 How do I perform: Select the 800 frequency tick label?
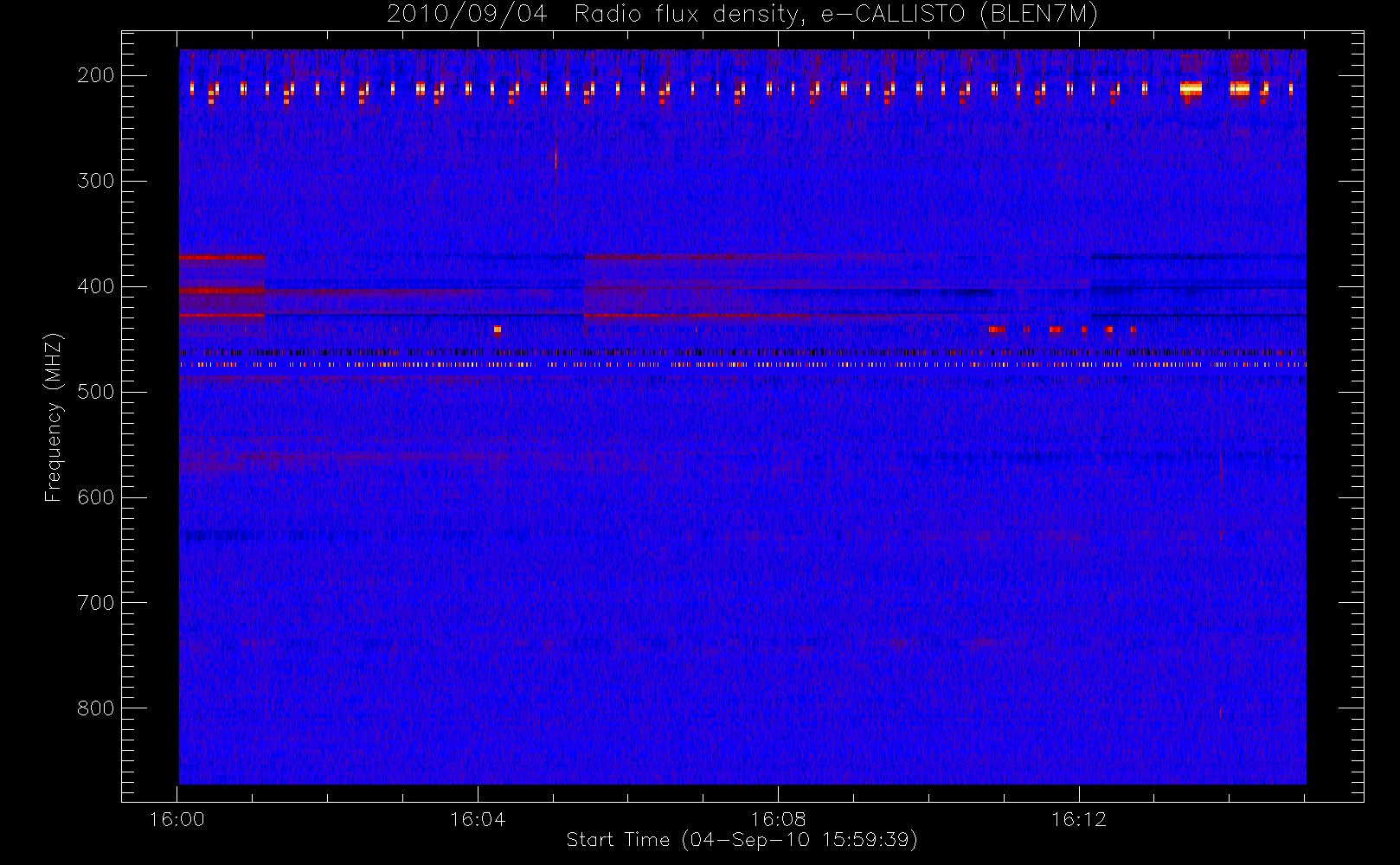pyautogui.click(x=96, y=708)
